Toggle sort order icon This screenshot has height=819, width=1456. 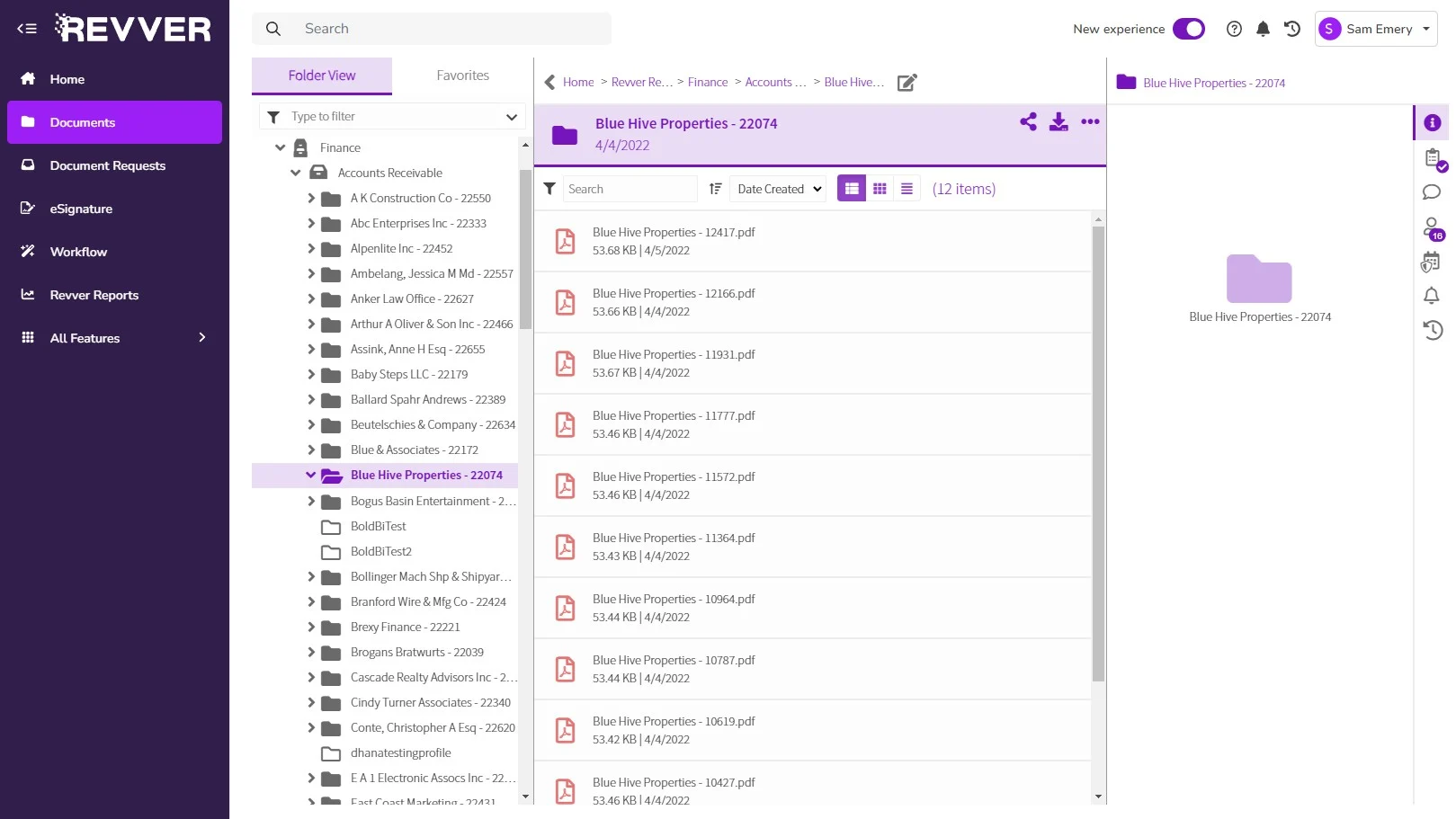tap(715, 189)
